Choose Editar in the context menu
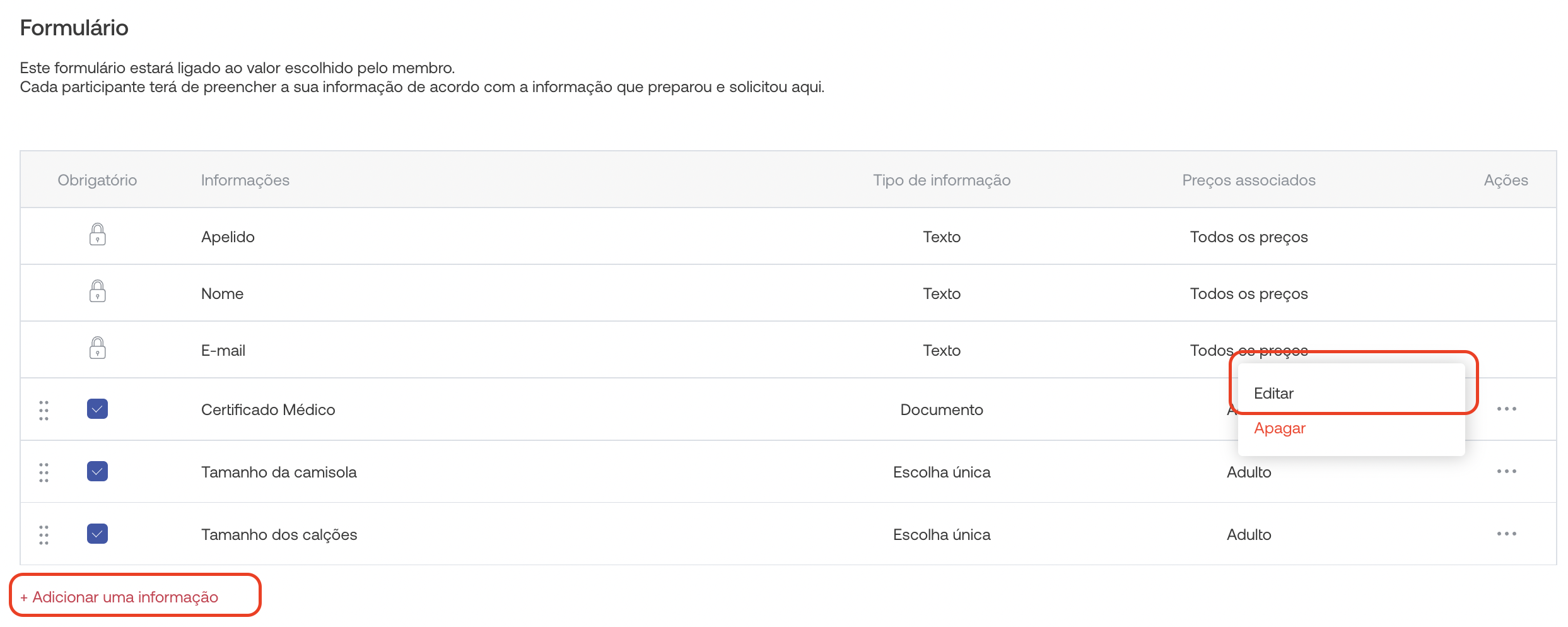 click(x=1273, y=393)
